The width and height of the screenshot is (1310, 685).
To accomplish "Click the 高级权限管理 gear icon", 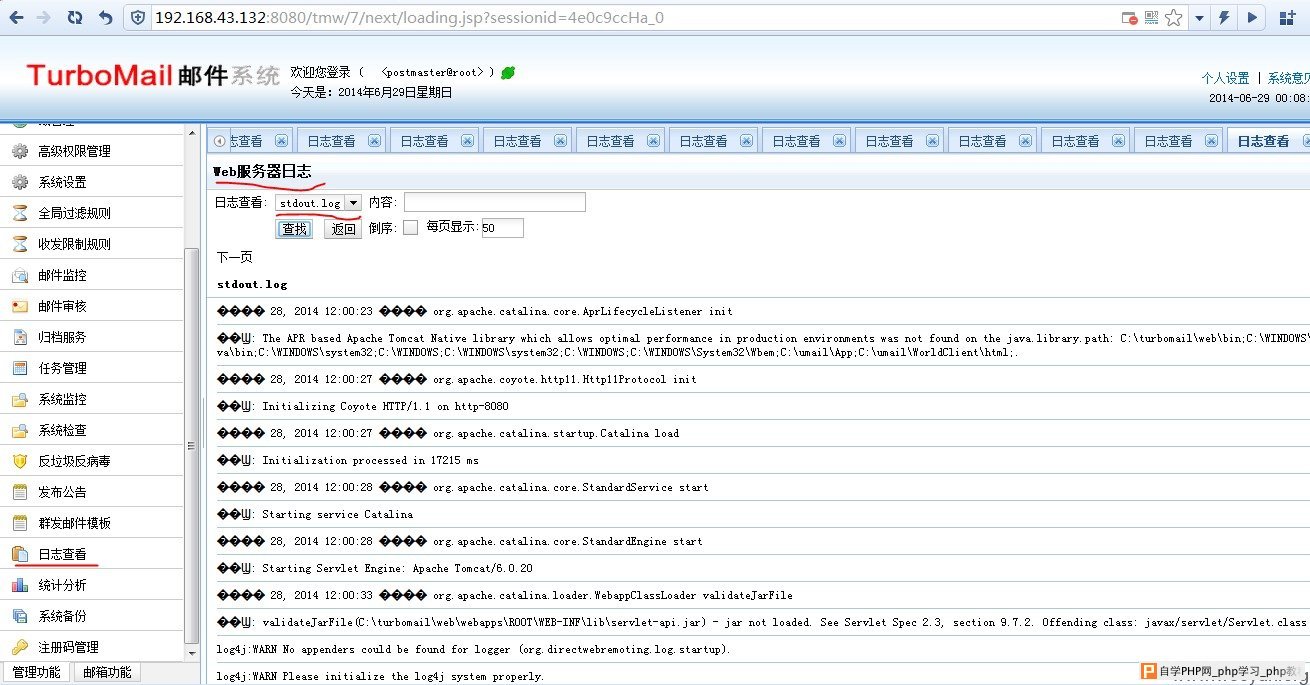I will [x=19, y=151].
